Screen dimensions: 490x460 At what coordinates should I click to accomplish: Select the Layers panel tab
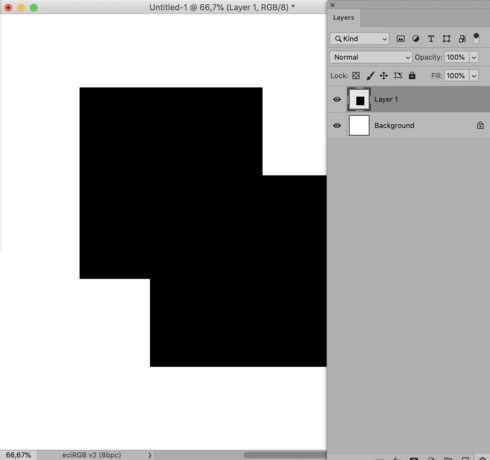click(343, 18)
